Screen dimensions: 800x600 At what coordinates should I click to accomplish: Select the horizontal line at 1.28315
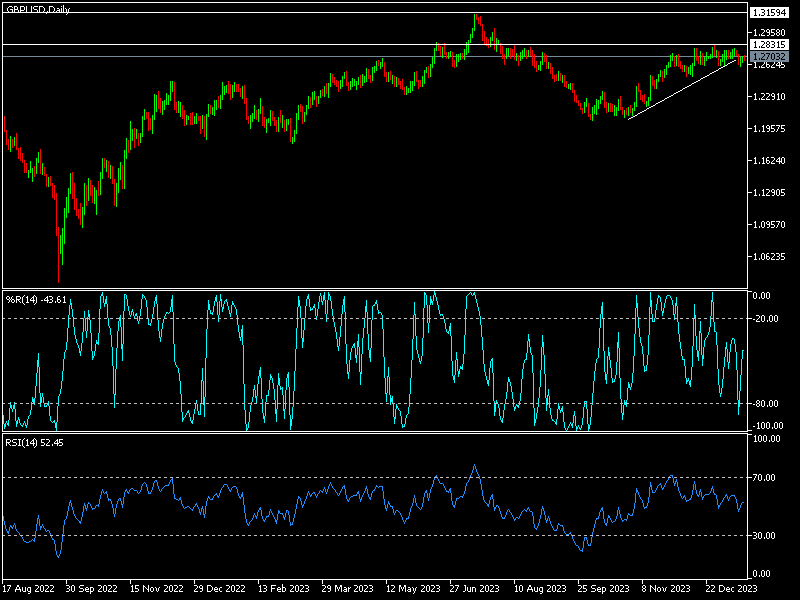[375, 45]
